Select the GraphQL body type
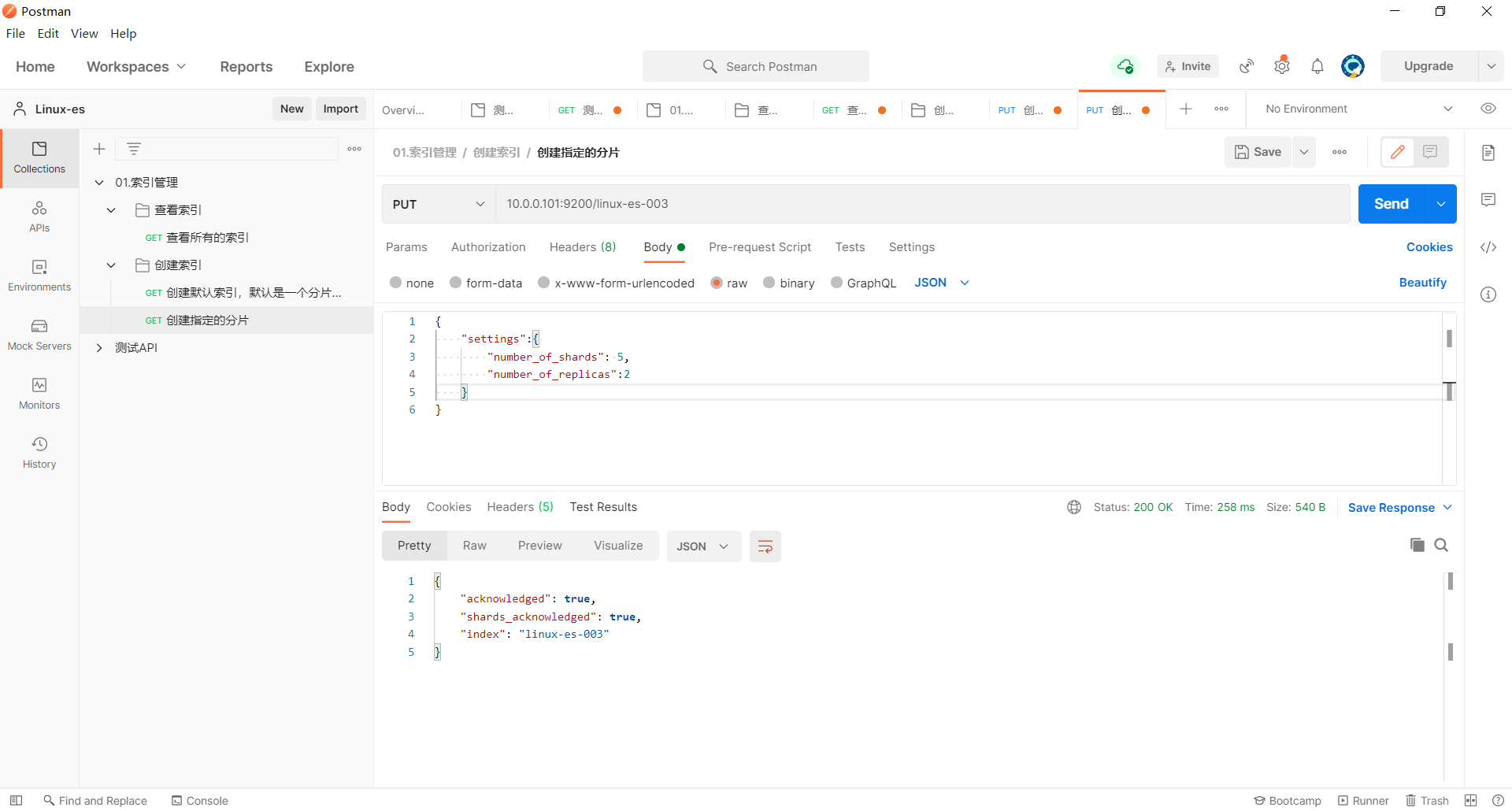Viewport: 1512px width, 811px height. 864,283
